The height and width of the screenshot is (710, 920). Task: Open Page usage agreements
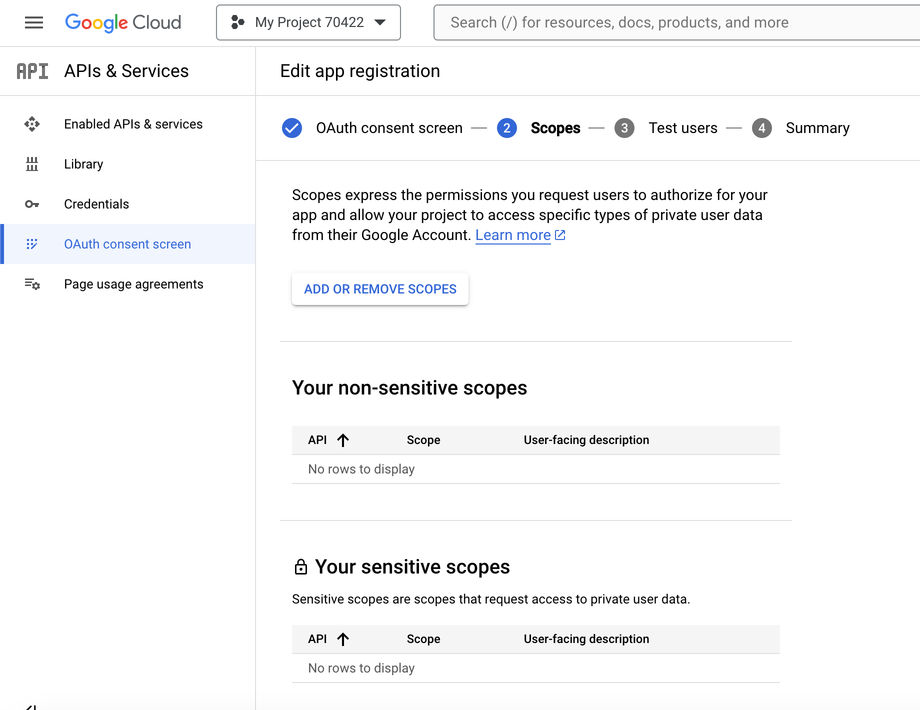(x=133, y=284)
